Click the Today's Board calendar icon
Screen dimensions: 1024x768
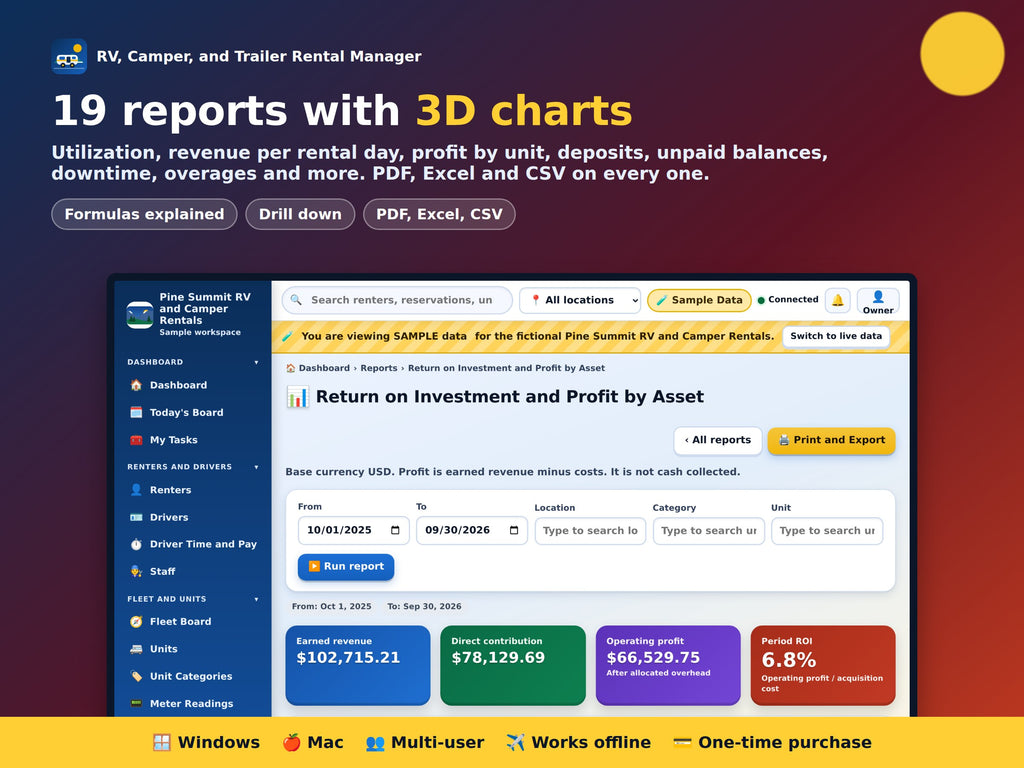click(x=136, y=413)
